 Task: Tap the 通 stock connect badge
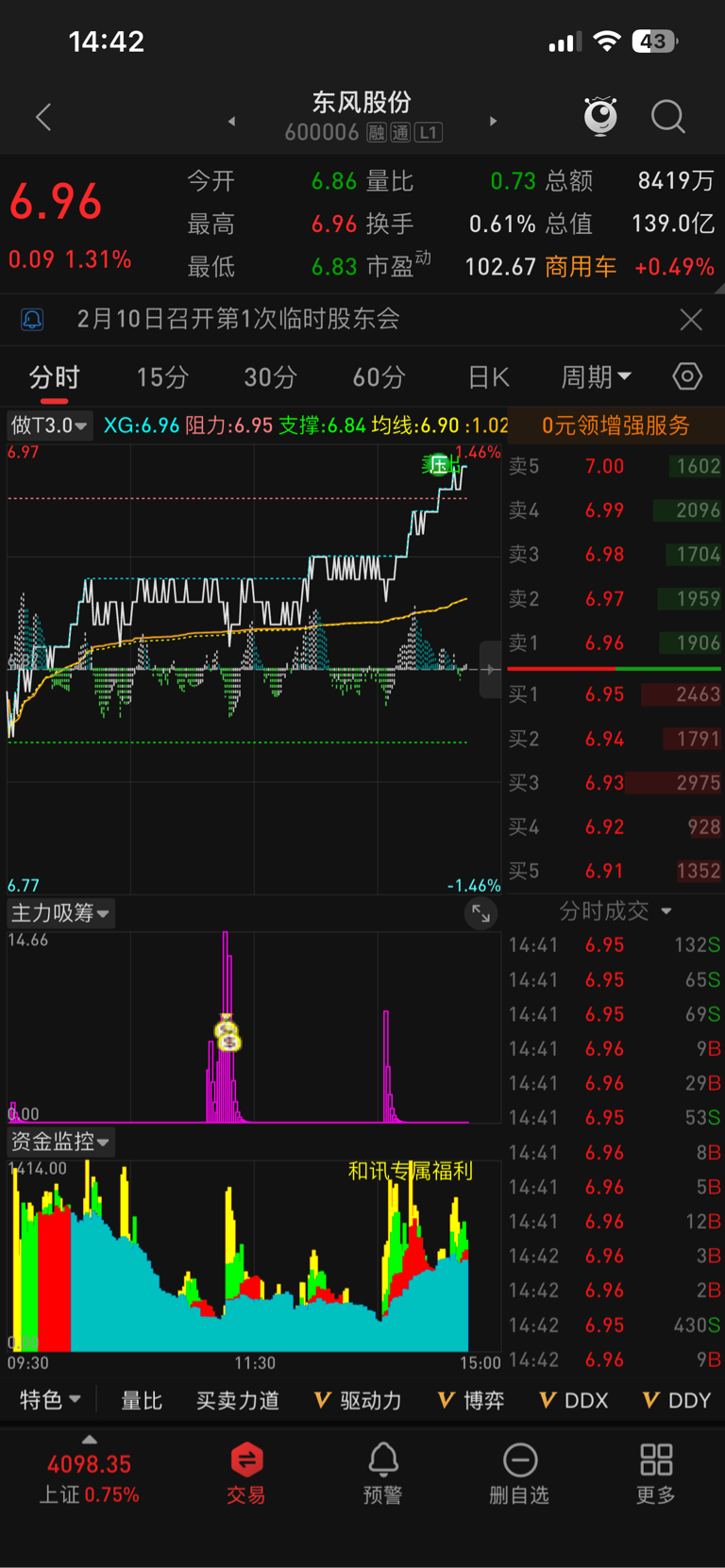[401, 133]
